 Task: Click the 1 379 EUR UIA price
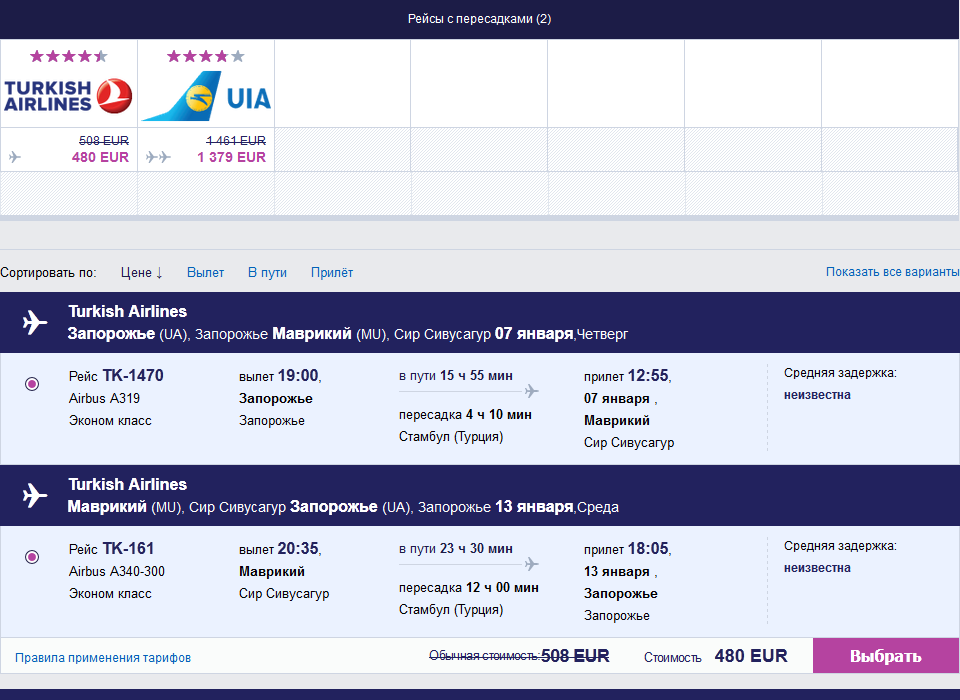[231, 157]
